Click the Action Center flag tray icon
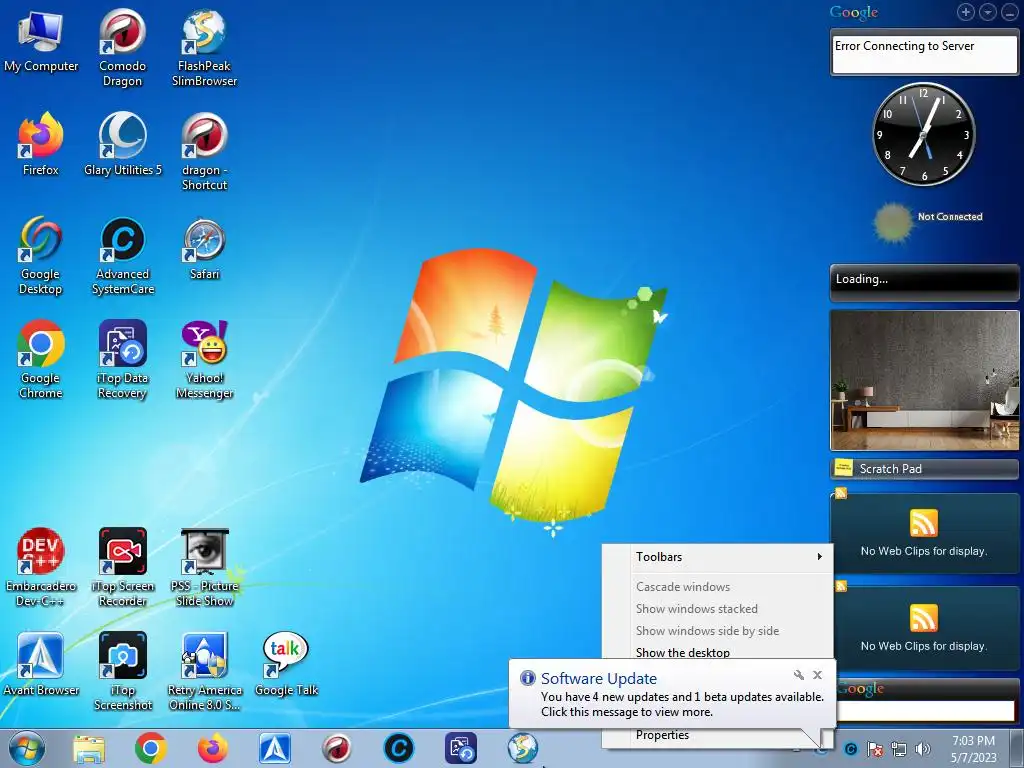 (874, 749)
